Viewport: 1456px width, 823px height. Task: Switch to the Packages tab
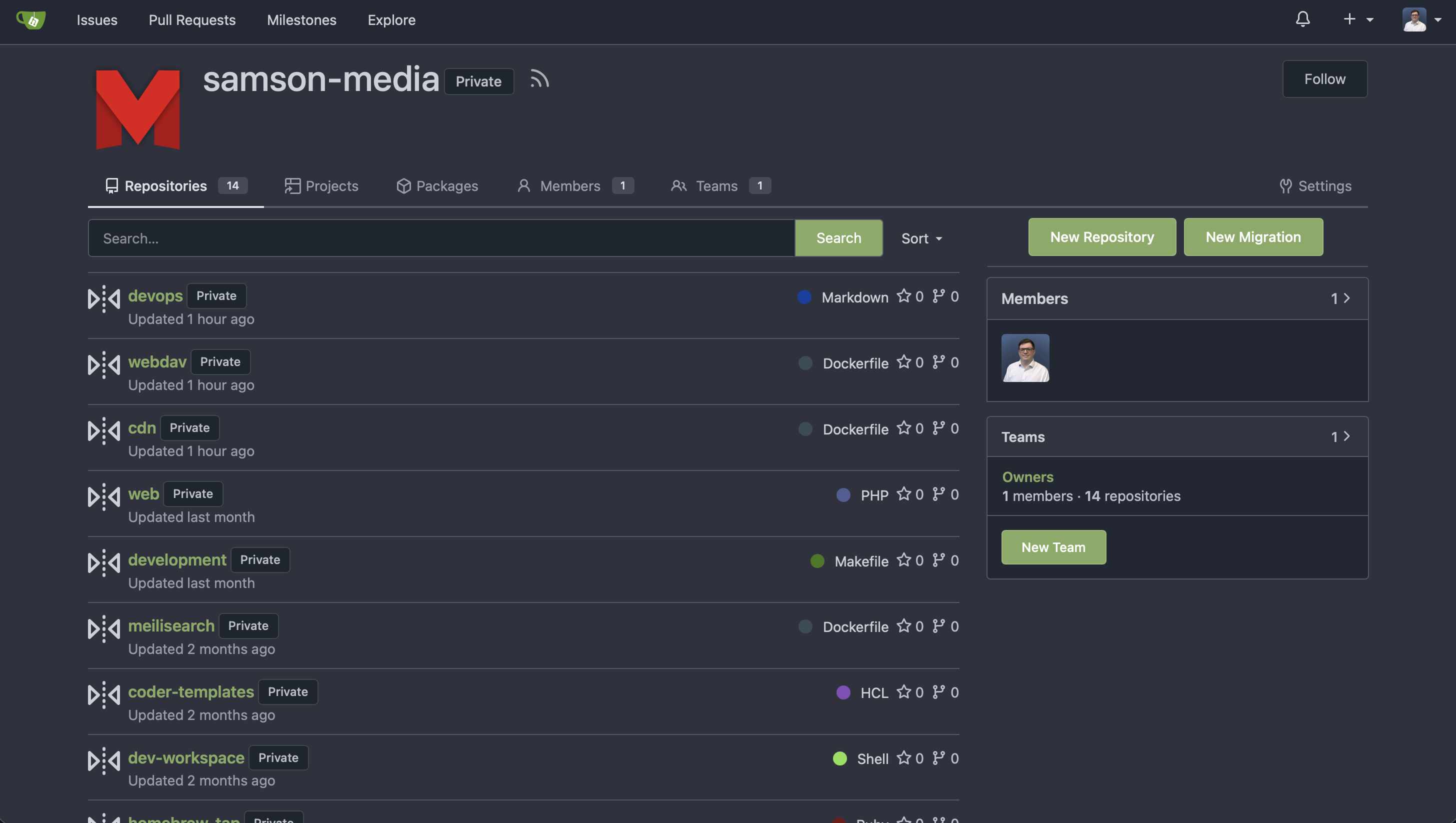[x=437, y=186]
